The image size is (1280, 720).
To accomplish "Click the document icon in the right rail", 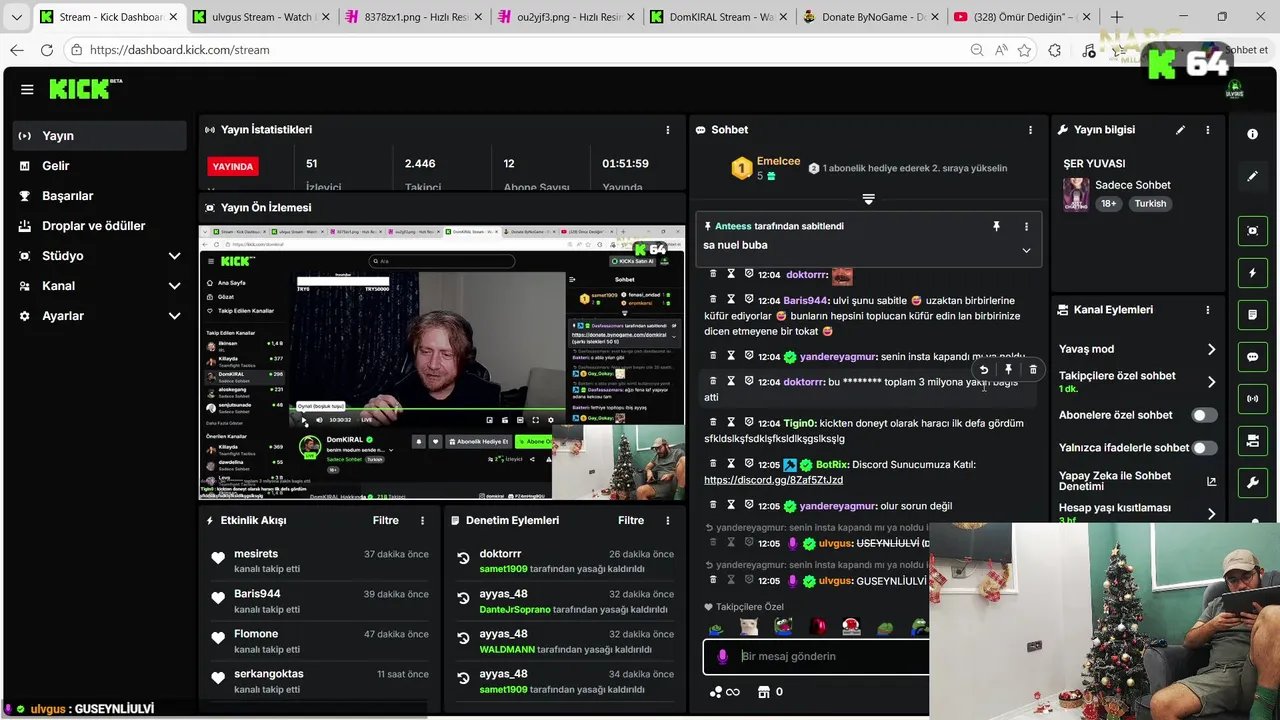I will (1253, 315).
